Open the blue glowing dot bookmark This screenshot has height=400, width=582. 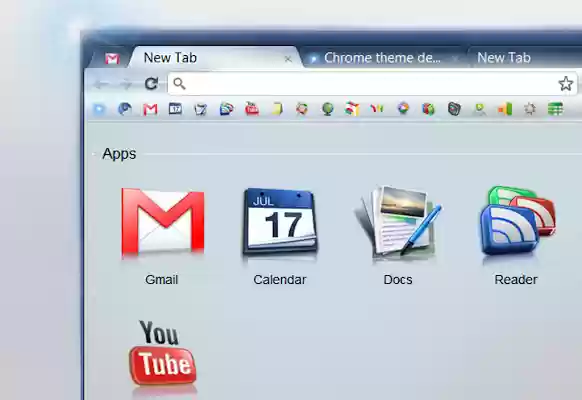pos(99,109)
